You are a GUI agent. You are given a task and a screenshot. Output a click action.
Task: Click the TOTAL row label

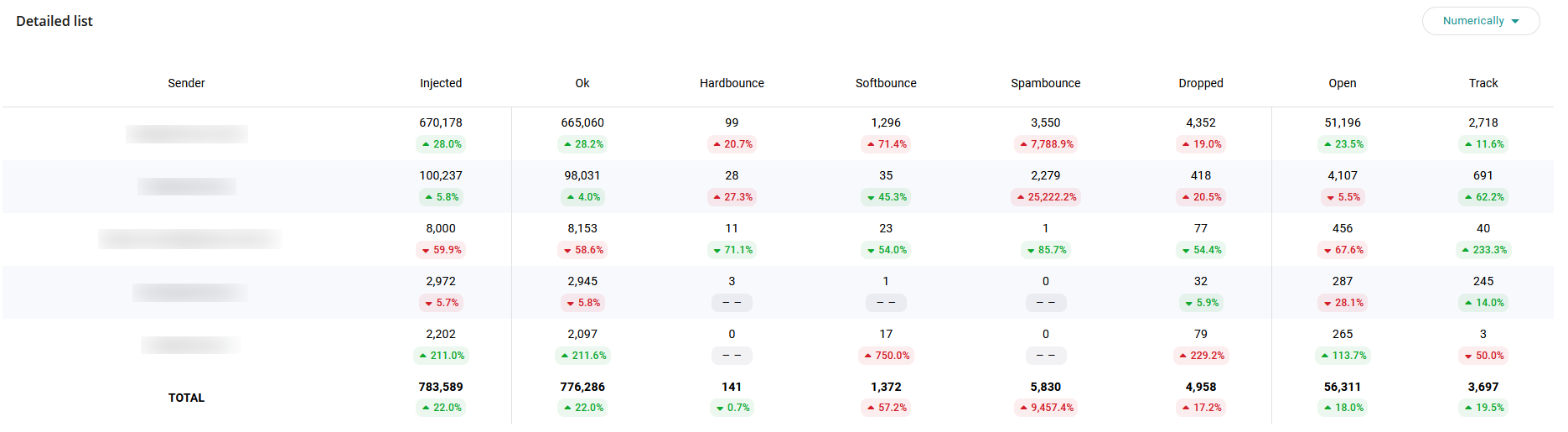coord(186,398)
